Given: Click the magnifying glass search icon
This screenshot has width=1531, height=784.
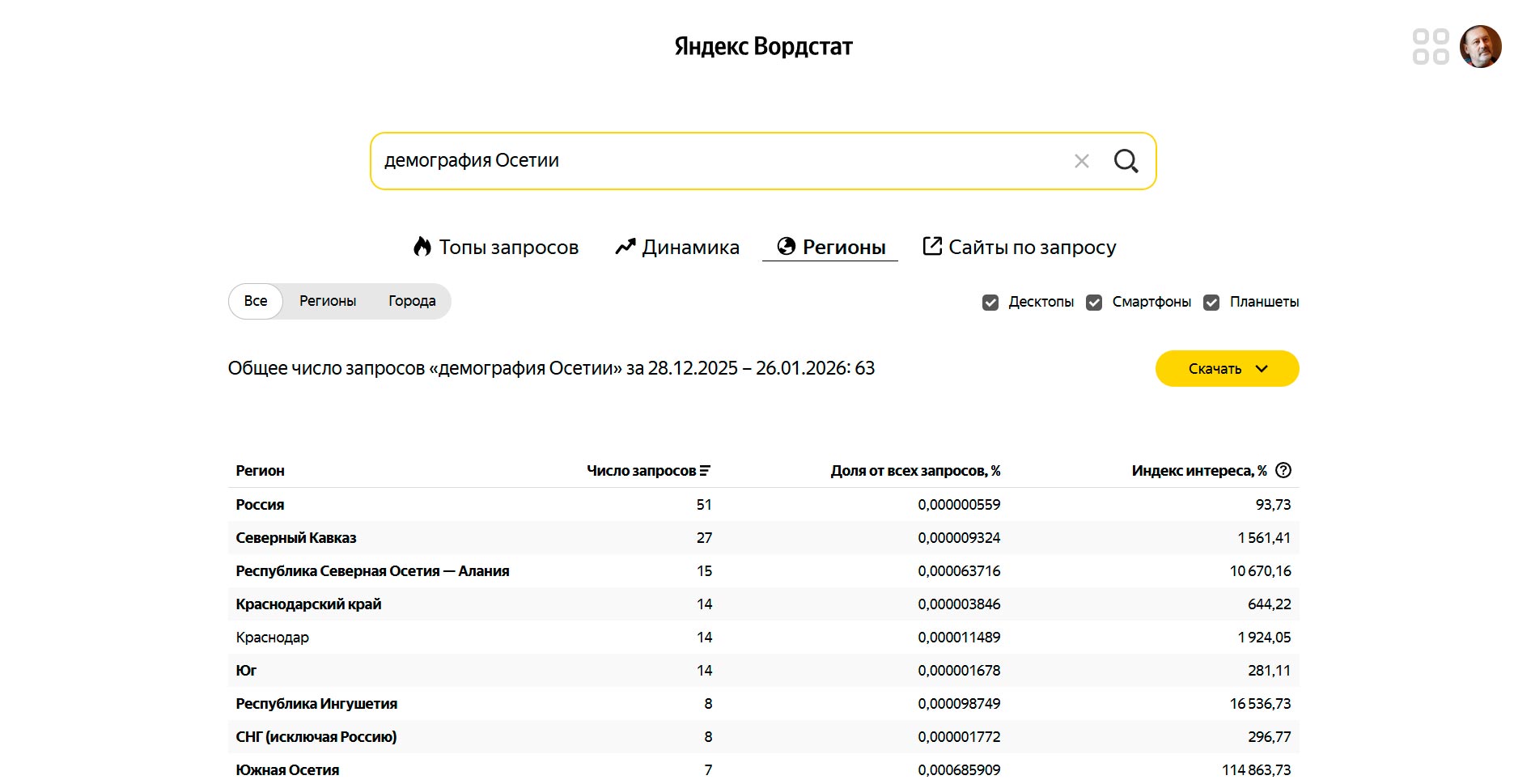Looking at the screenshot, I should tap(1126, 161).
